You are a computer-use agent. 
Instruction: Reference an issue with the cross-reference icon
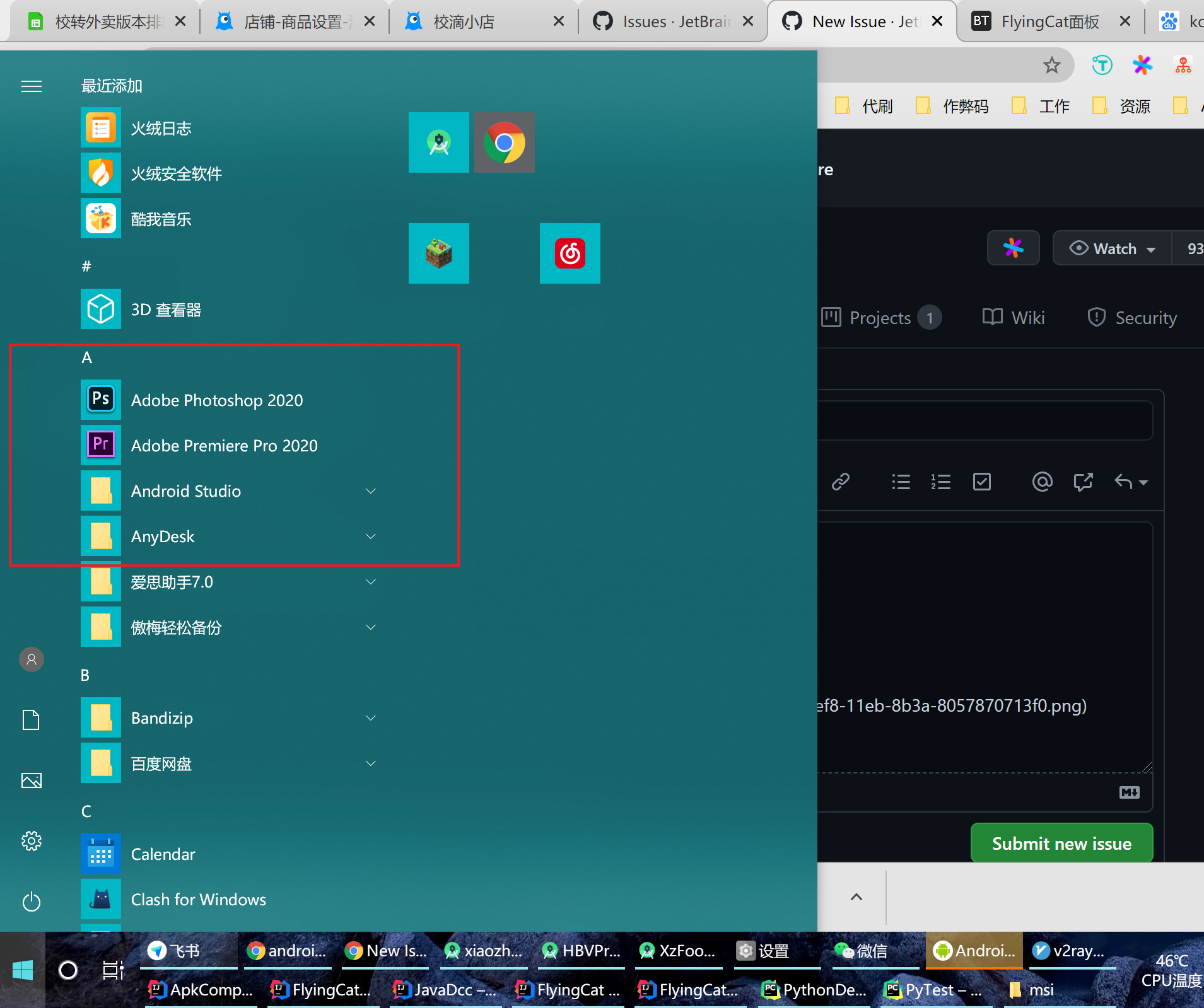(x=1083, y=482)
